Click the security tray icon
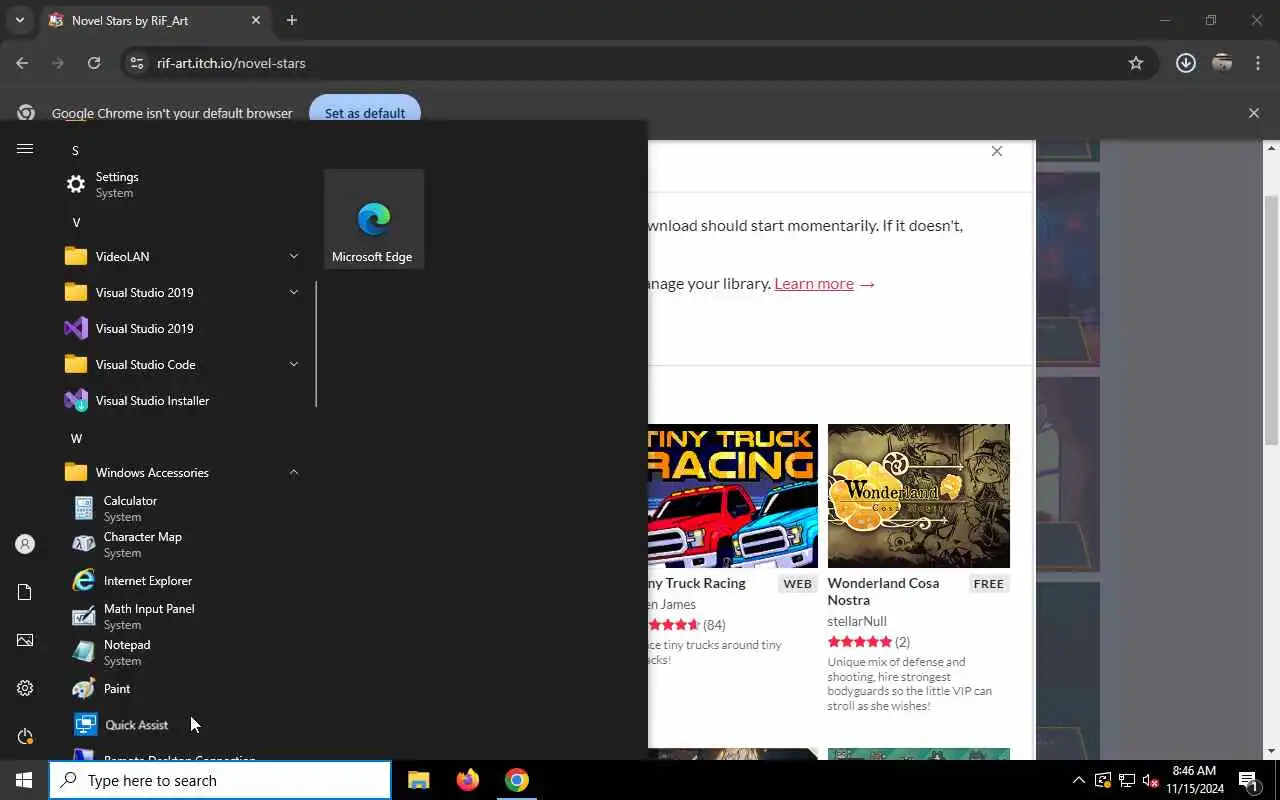The width and height of the screenshot is (1280, 800). 1102,780
